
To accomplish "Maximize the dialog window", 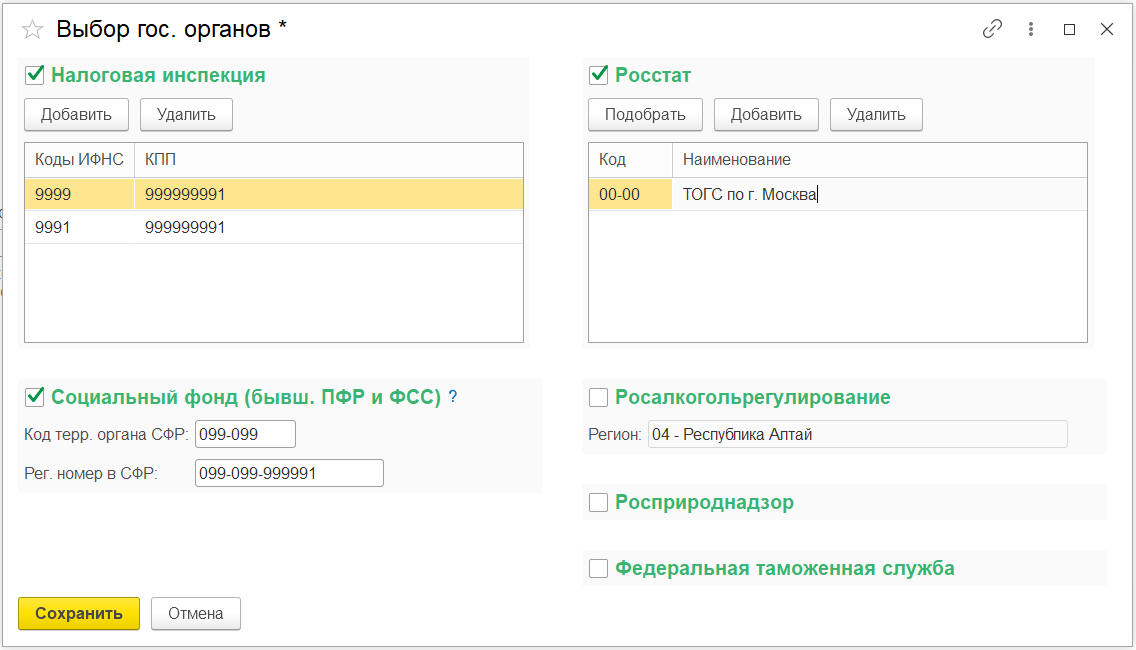I will pyautogui.click(x=1069, y=30).
